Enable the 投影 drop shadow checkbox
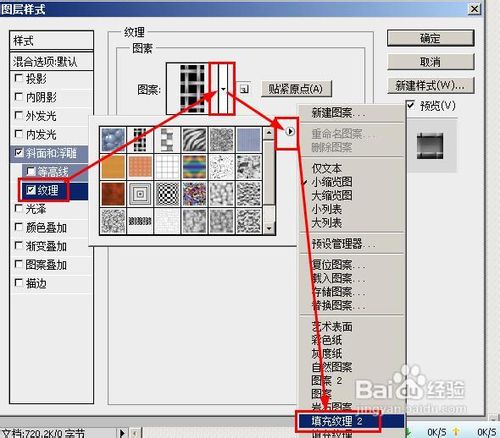The image size is (500, 438). pos(19,78)
